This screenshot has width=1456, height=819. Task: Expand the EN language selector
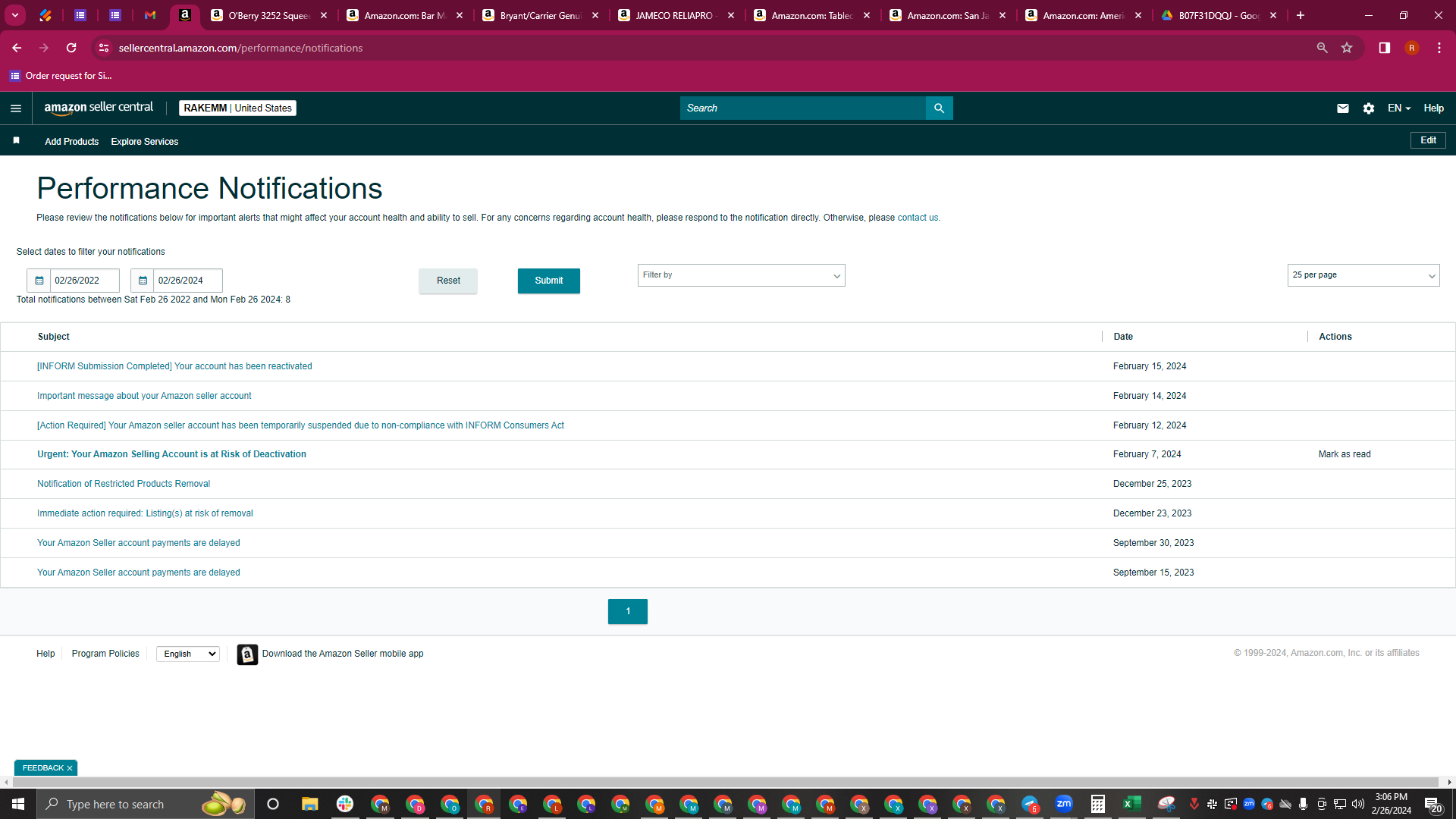(1399, 108)
